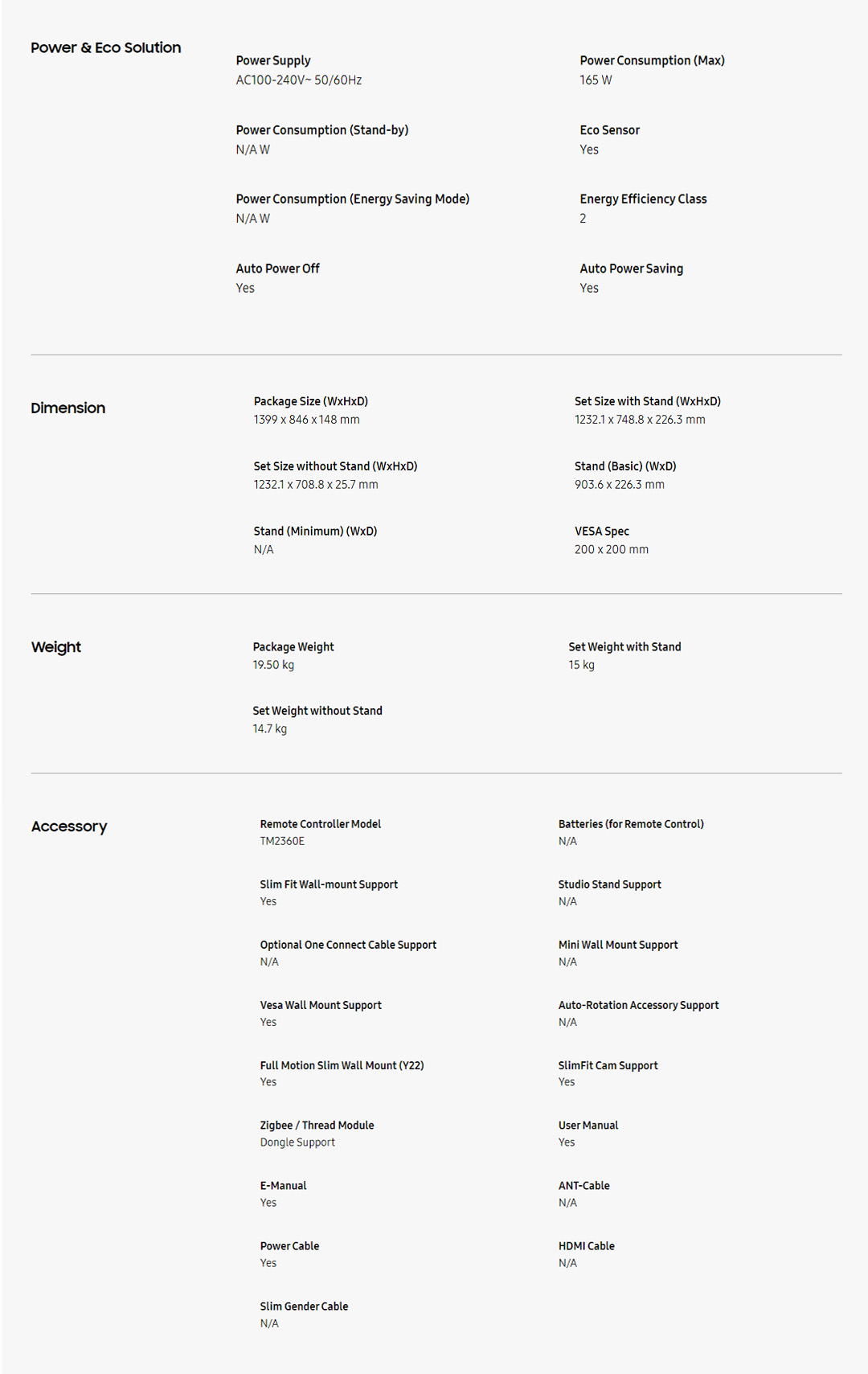This screenshot has width=868, height=1374.
Task: Select the Power Supply label
Action: click(x=272, y=60)
